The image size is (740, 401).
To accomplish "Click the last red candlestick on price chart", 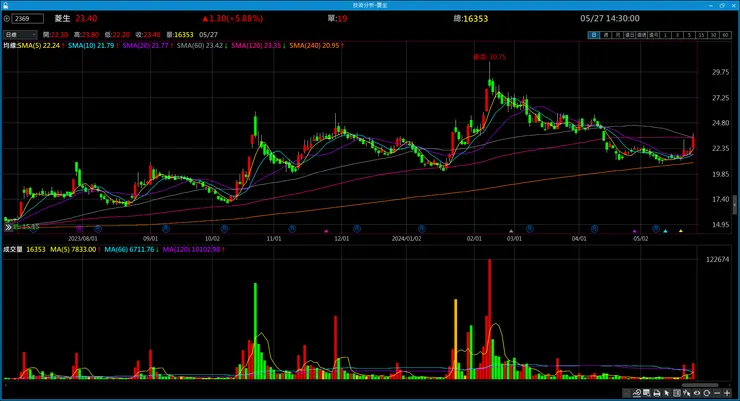I will (x=693, y=142).
